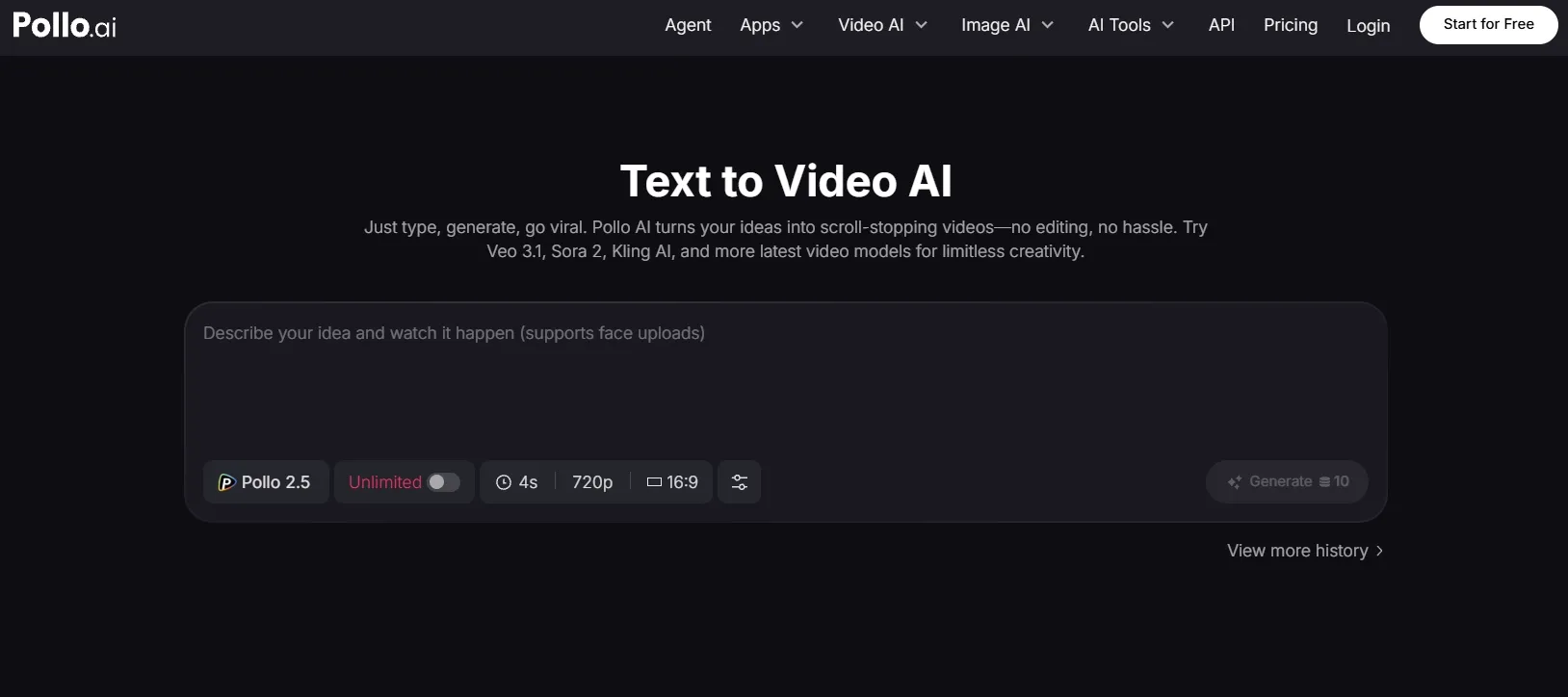
Task: Open View more history link
Action: [x=1305, y=551]
